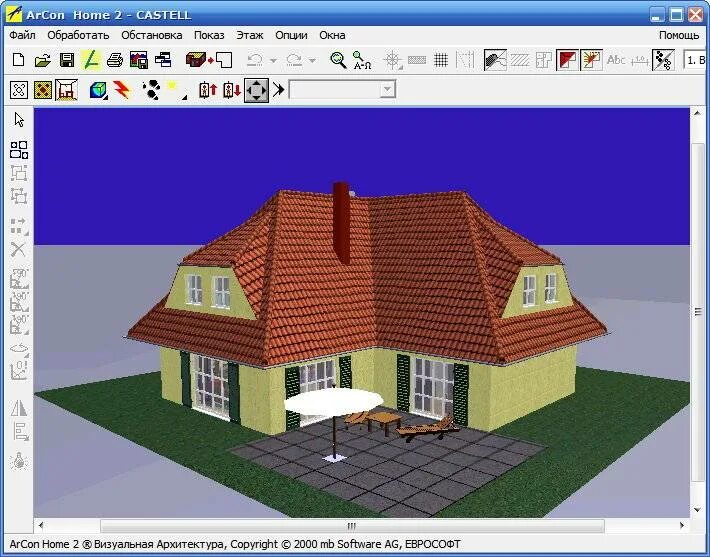
Task: Save project using the floppy disk icon
Action: coord(67,60)
